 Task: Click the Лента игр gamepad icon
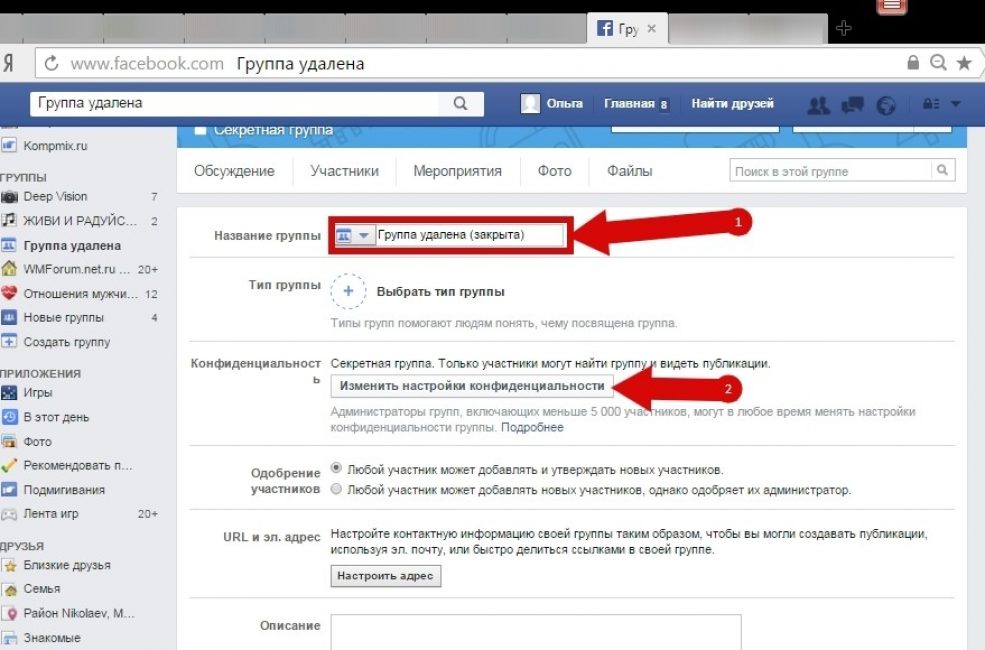pos(9,514)
